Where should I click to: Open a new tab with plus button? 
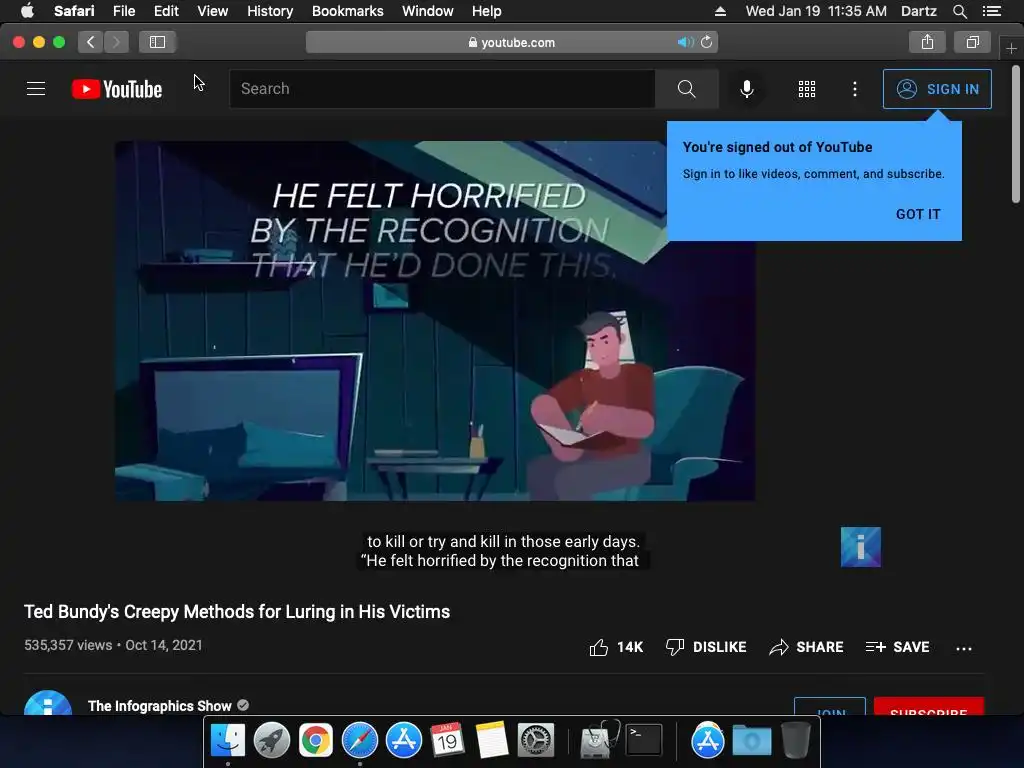(1011, 48)
